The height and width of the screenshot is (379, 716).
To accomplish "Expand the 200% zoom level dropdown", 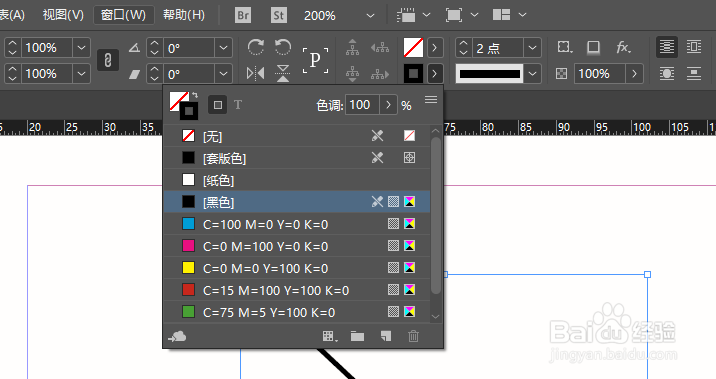I will (x=370, y=16).
